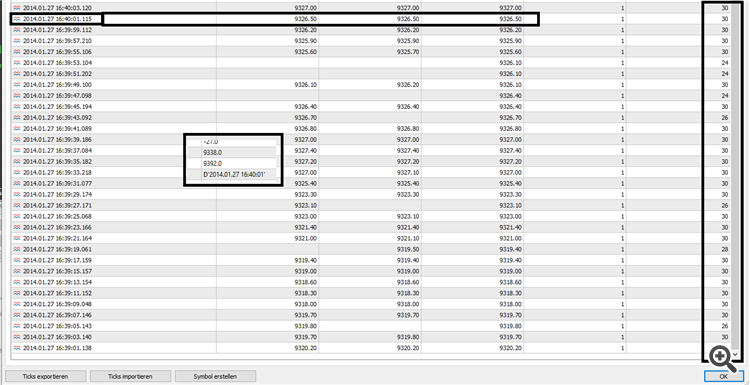This screenshot has width=750, height=385.
Task: Click the tick icon of row 16:40:01.115
Action: click(x=18, y=19)
